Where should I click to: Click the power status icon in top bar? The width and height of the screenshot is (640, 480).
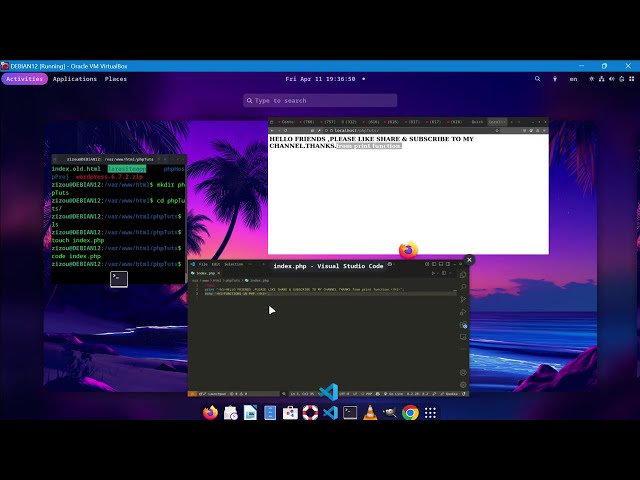pos(622,79)
